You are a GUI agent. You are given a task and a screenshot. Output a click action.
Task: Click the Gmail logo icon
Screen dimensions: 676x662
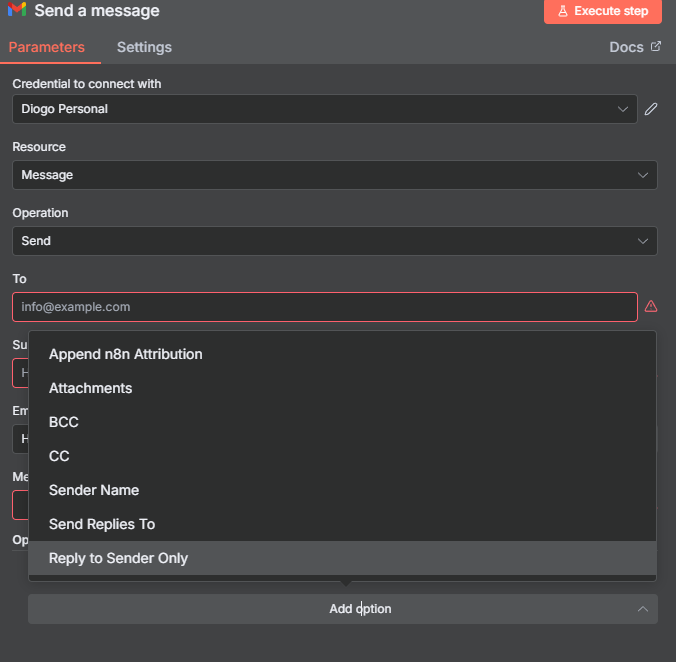point(17,11)
